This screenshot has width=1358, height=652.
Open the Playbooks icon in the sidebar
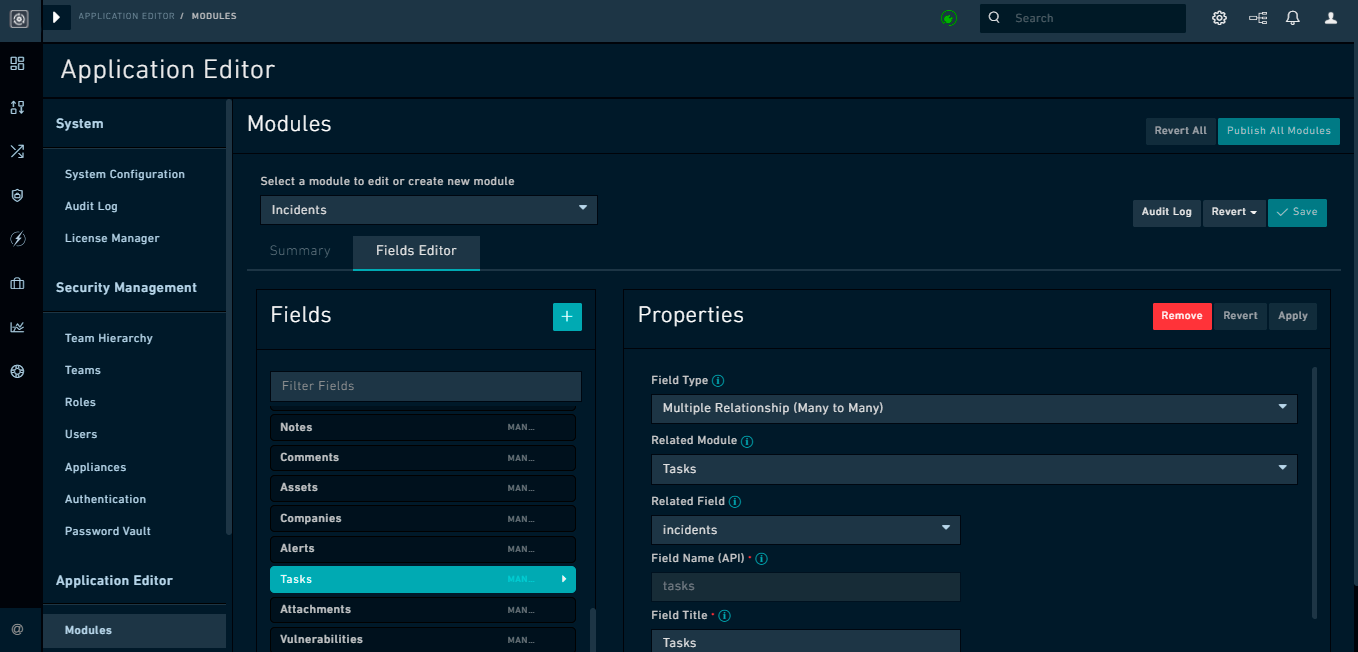(x=17, y=151)
